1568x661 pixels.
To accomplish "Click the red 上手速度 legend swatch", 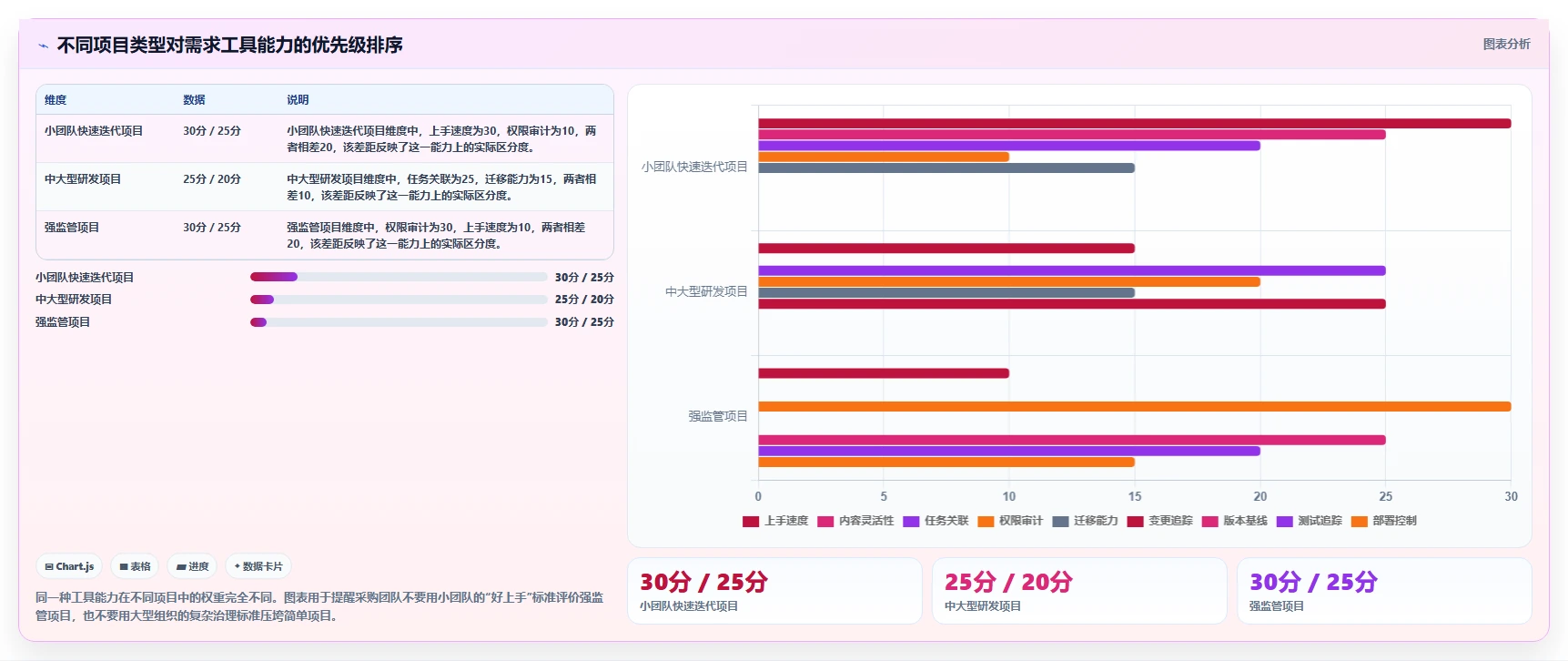I will coord(751,522).
